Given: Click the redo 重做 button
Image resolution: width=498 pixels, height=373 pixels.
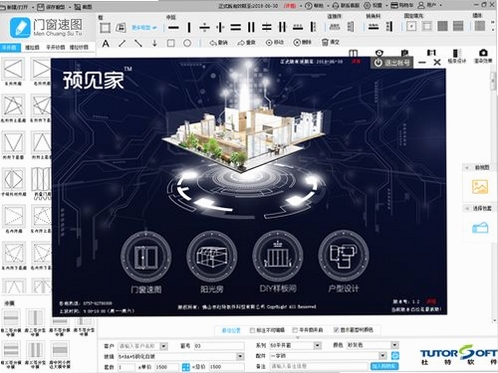Looking at the screenshot, I should [247, 43].
